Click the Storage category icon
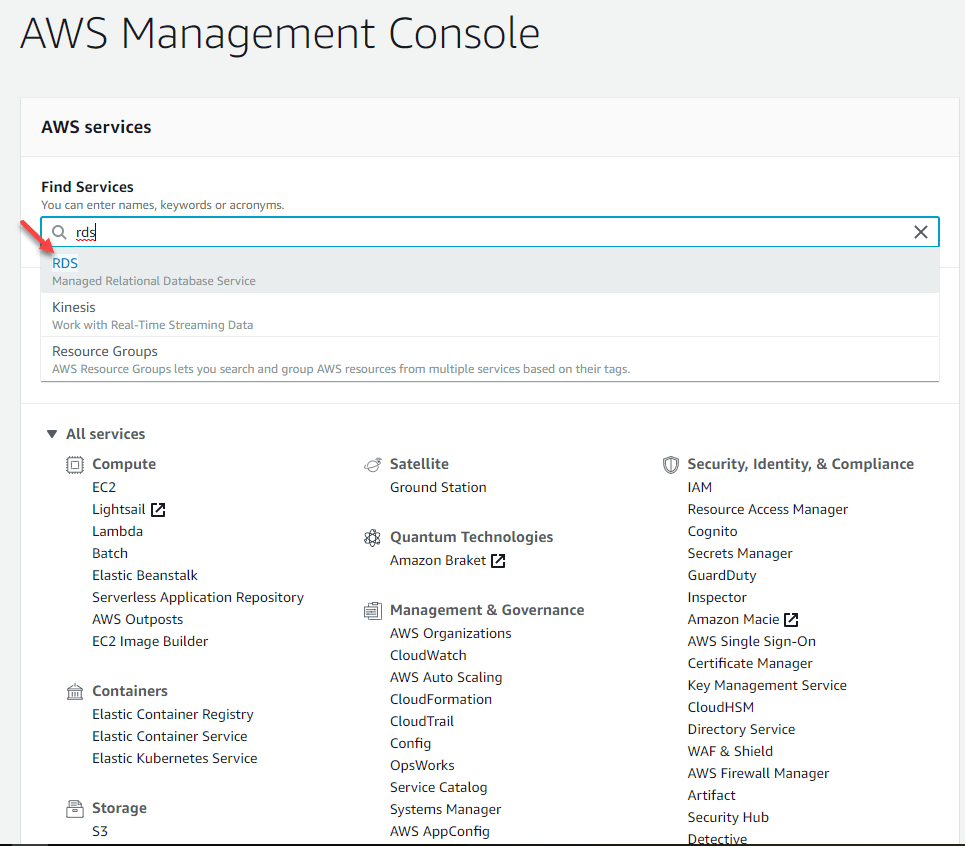The width and height of the screenshot is (965, 846). coord(74,808)
